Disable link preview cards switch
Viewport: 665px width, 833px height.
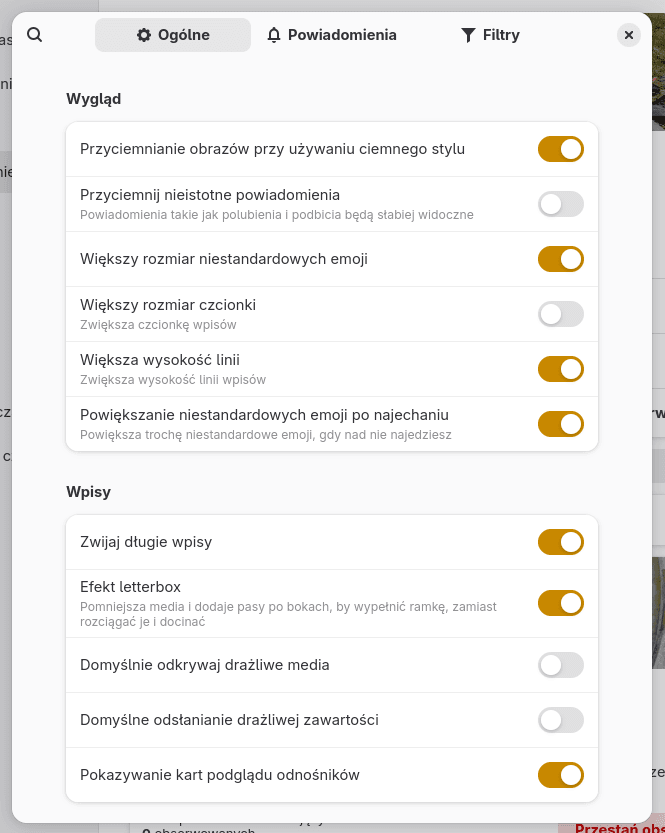point(560,775)
